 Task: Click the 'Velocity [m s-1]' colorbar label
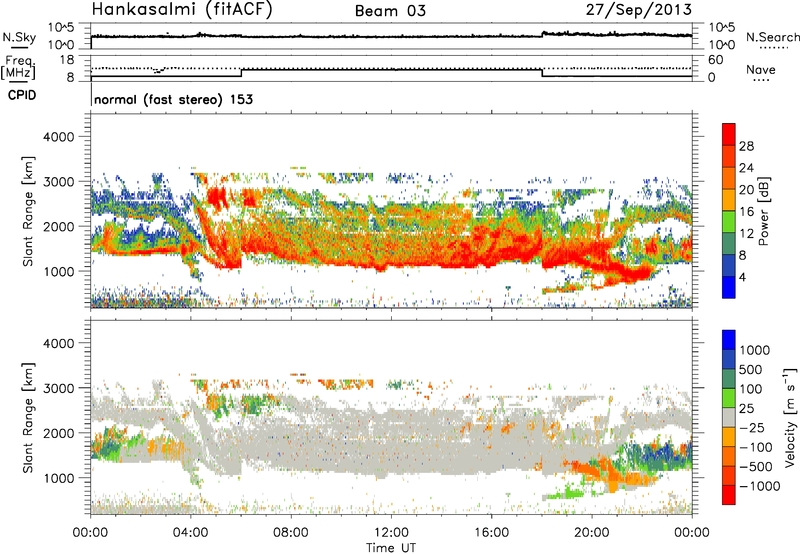pyautogui.click(x=790, y=417)
